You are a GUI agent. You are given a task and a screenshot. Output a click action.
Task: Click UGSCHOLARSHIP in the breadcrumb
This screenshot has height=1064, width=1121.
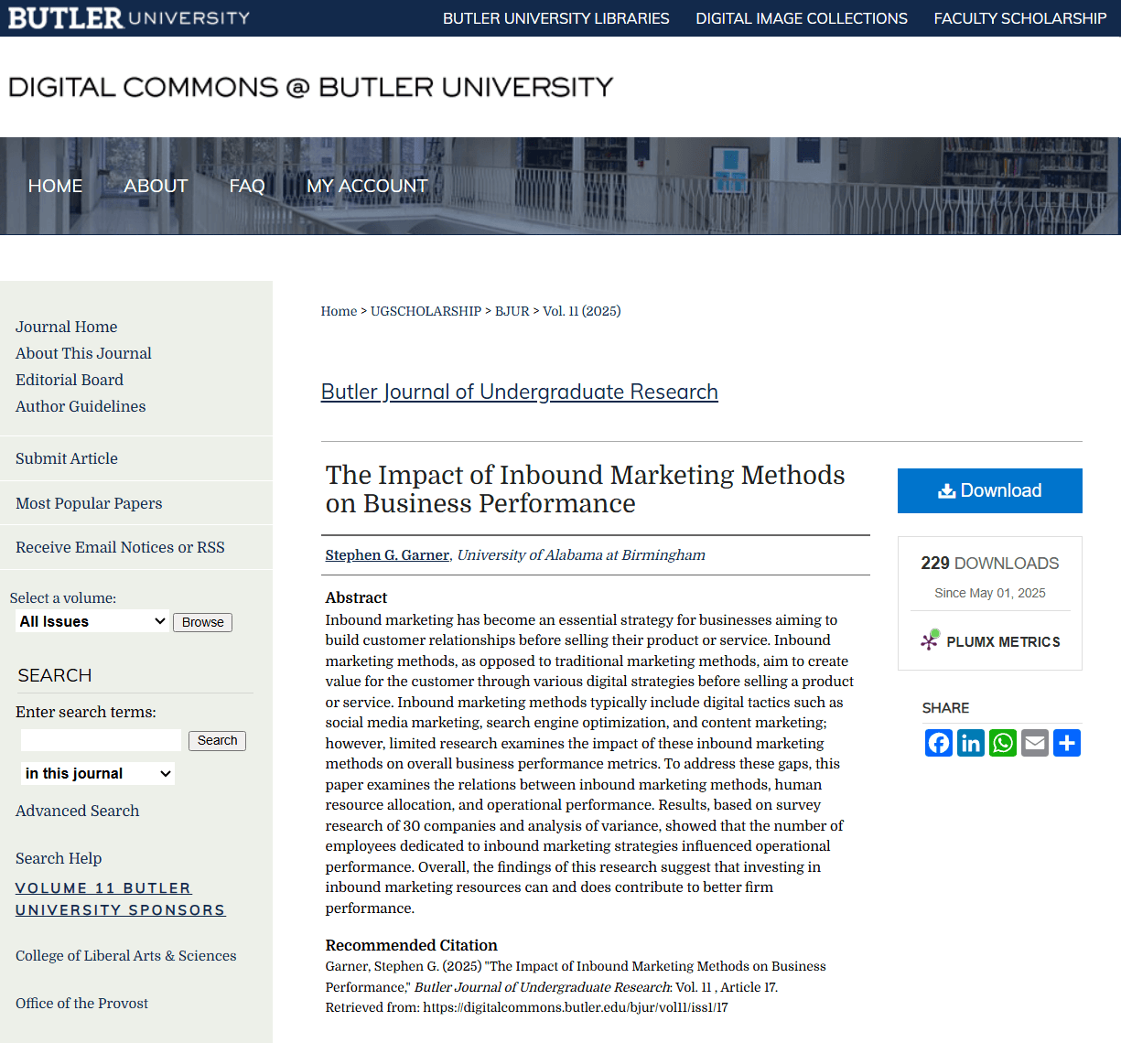pyautogui.click(x=426, y=311)
